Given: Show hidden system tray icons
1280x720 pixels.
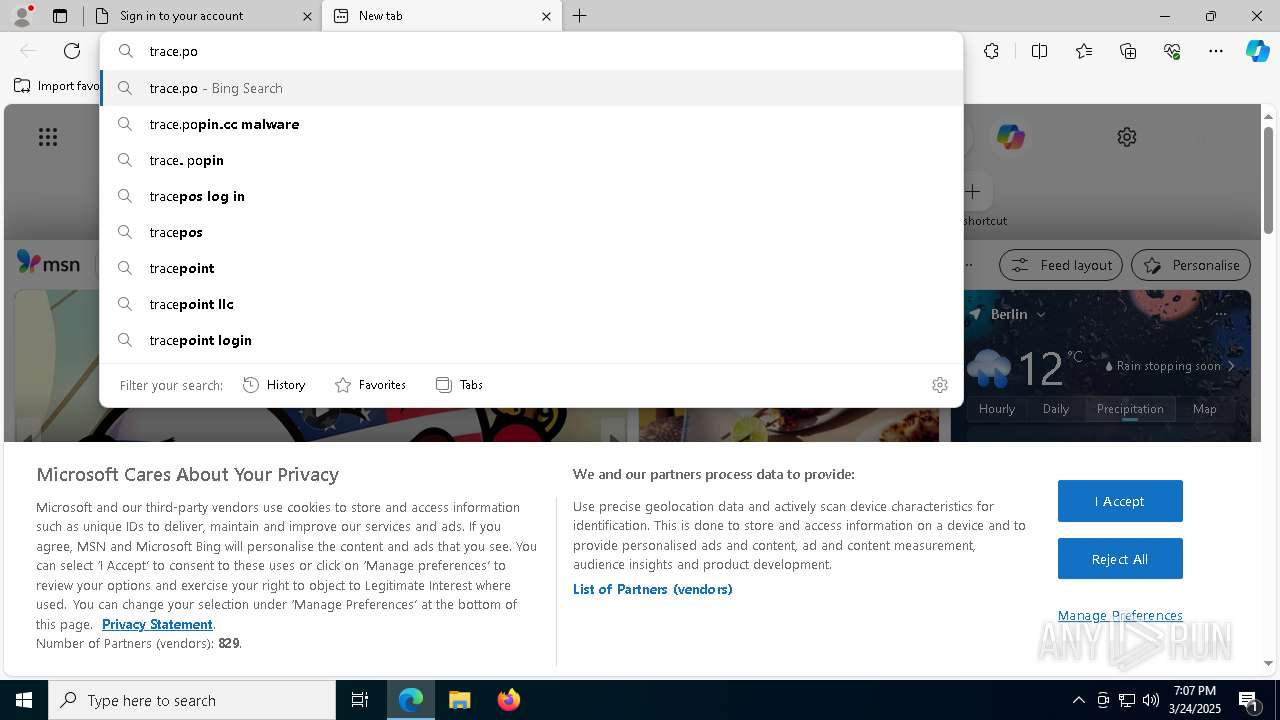Looking at the screenshot, I should pos(1078,700).
